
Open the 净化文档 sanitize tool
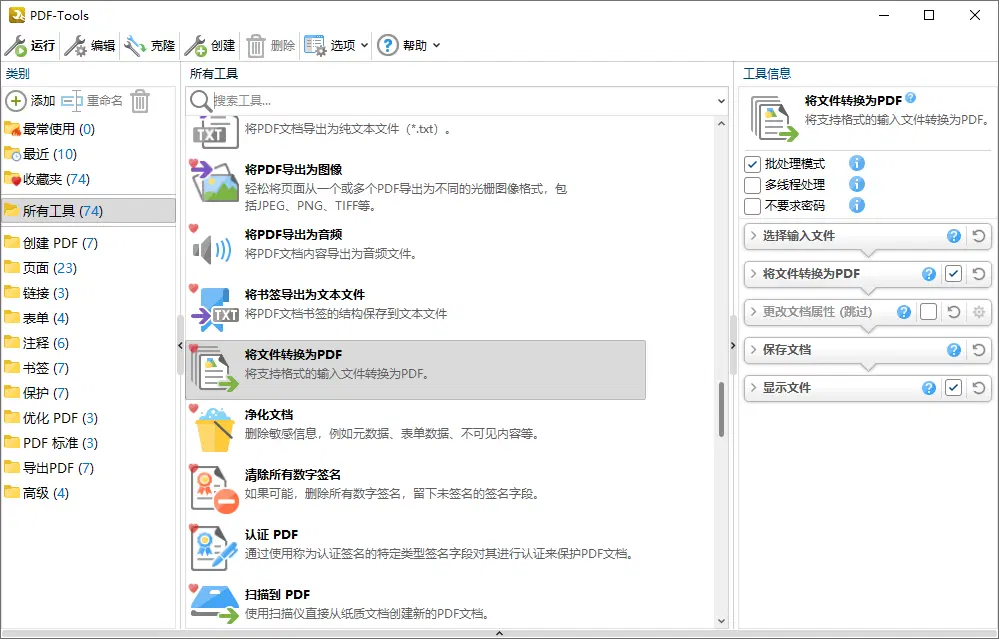[214, 430]
